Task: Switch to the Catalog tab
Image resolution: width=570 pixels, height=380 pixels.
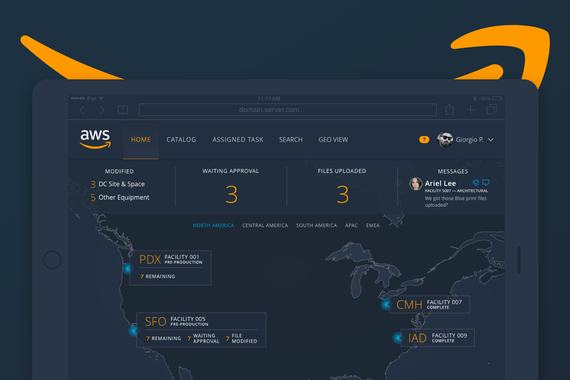Action: (181, 140)
